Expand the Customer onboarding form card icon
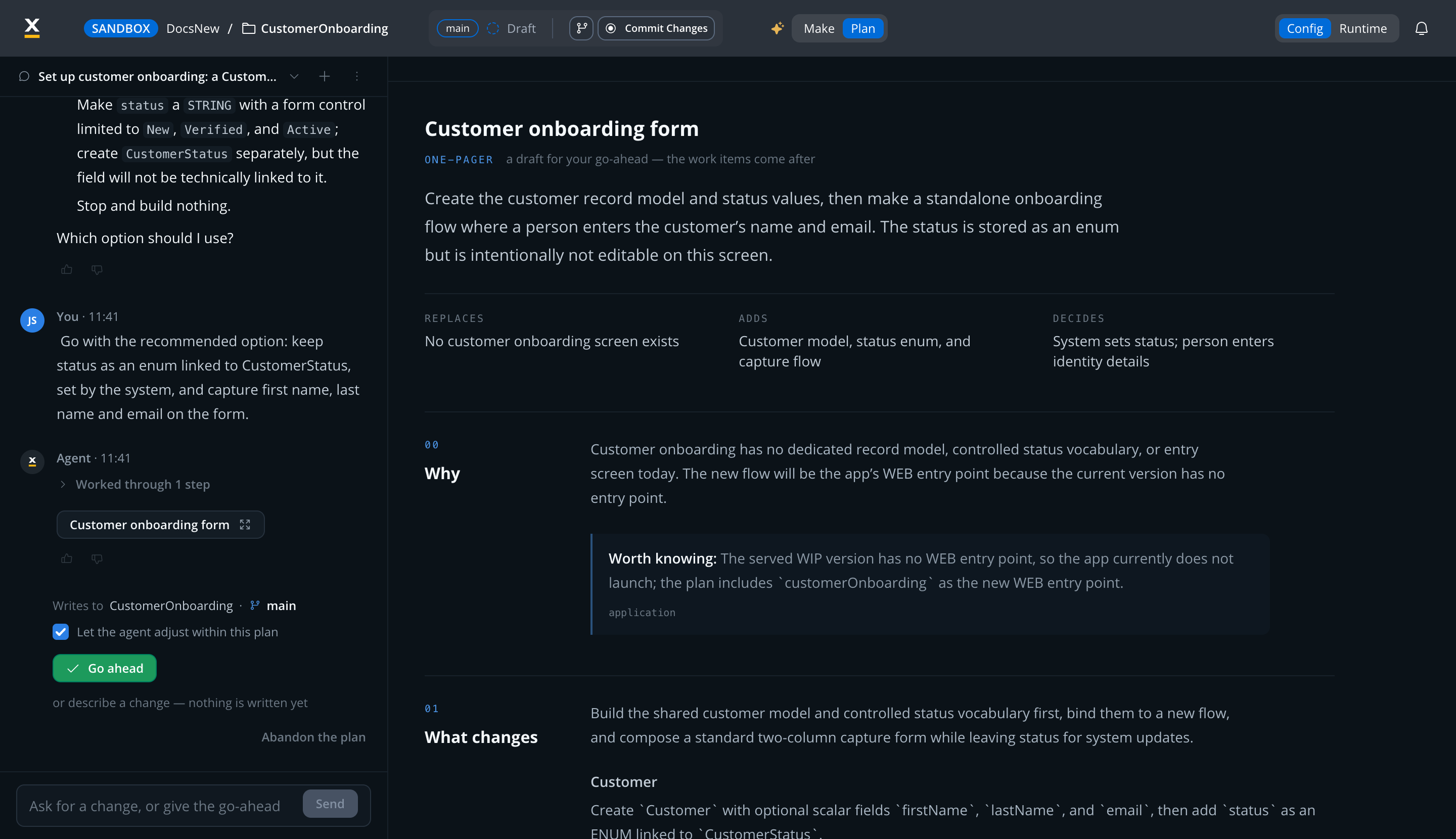The image size is (1456, 839). (x=245, y=525)
